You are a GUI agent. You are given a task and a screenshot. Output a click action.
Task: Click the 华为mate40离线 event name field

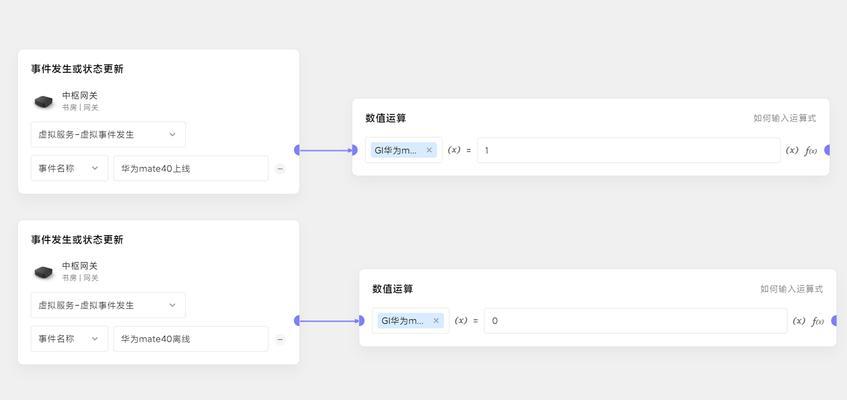[191, 339]
